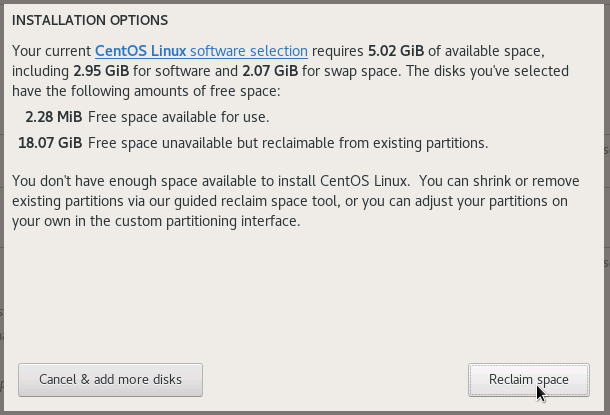Click the INSTALLATION OPTIONS heading
Viewport: 610px width, 415px height.
point(90,20)
